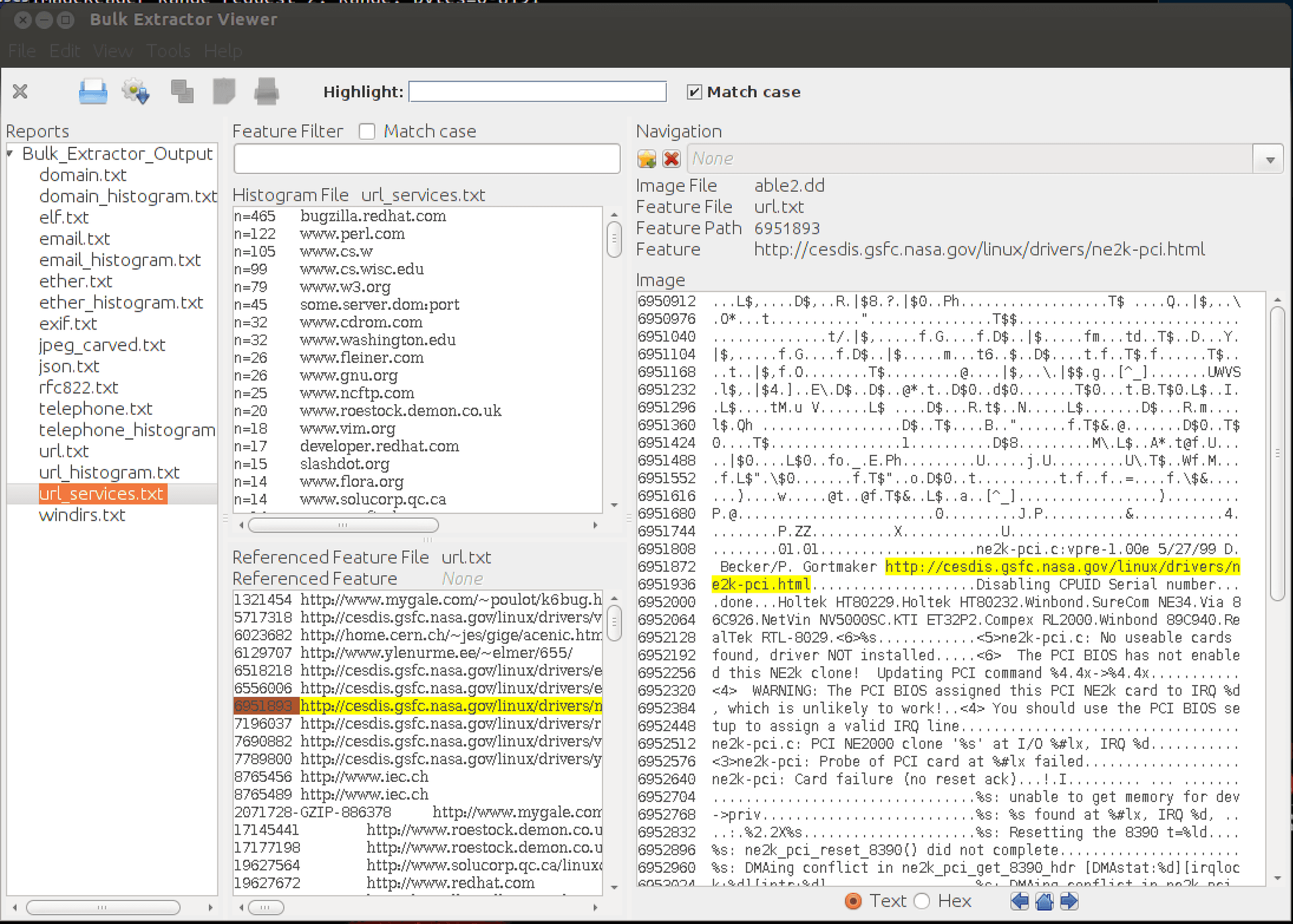Image resolution: width=1293 pixels, height=924 pixels.
Task: Click the yellow star bookmark icon
Action: (x=646, y=159)
